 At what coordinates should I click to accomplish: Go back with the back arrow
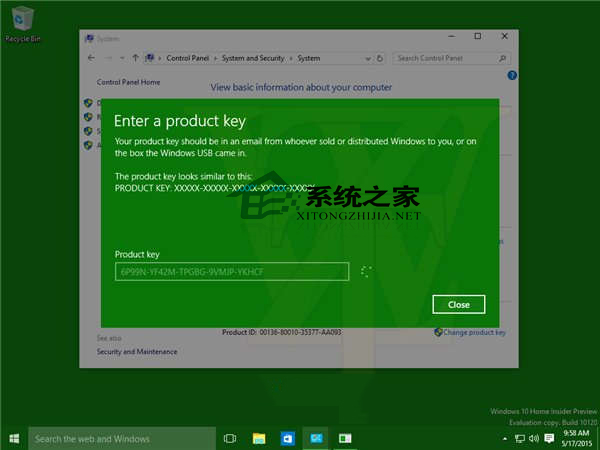(x=91, y=58)
